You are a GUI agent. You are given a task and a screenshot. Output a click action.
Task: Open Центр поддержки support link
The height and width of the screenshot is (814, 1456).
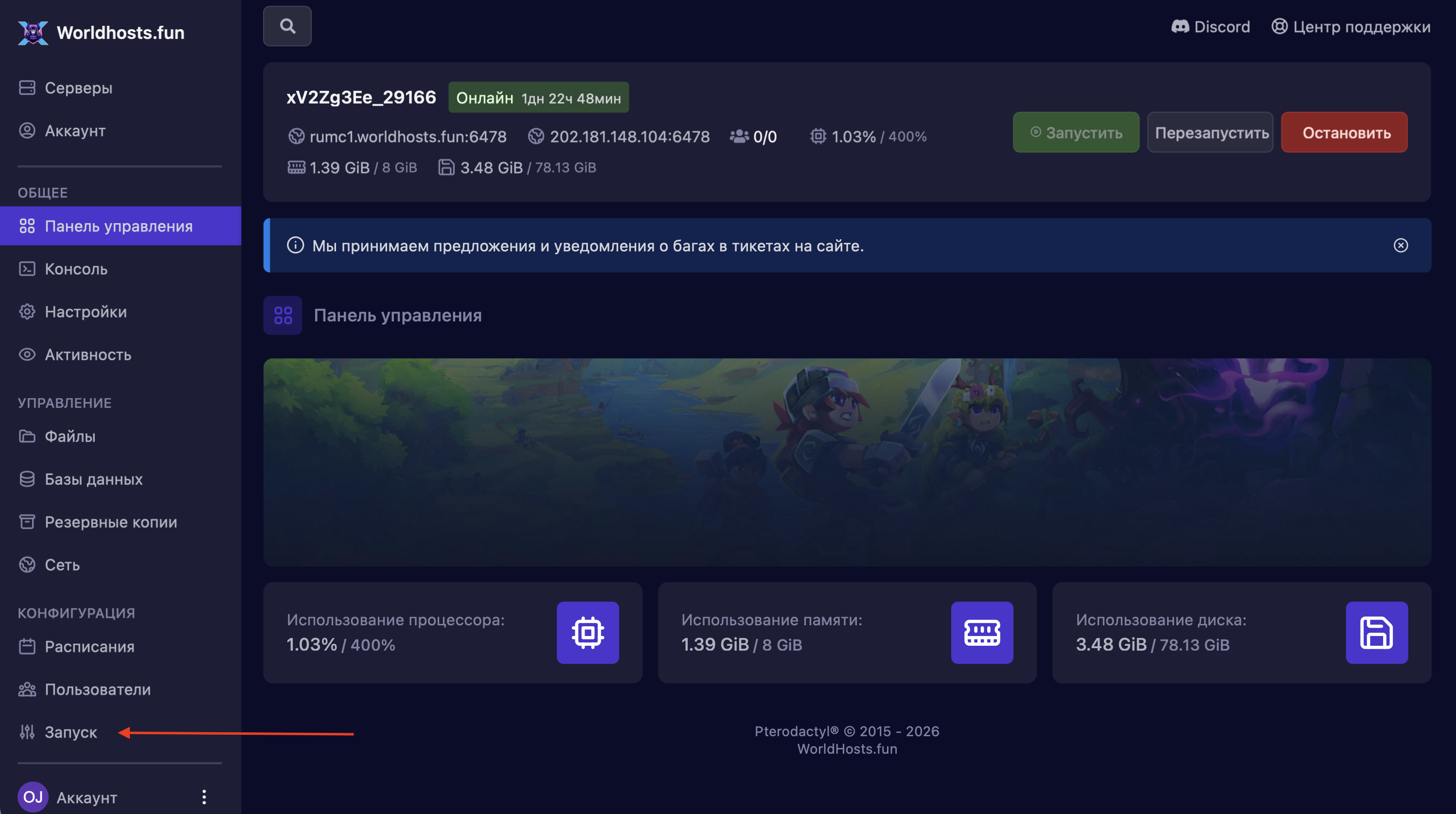pyautogui.click(x=1351, y=27)
